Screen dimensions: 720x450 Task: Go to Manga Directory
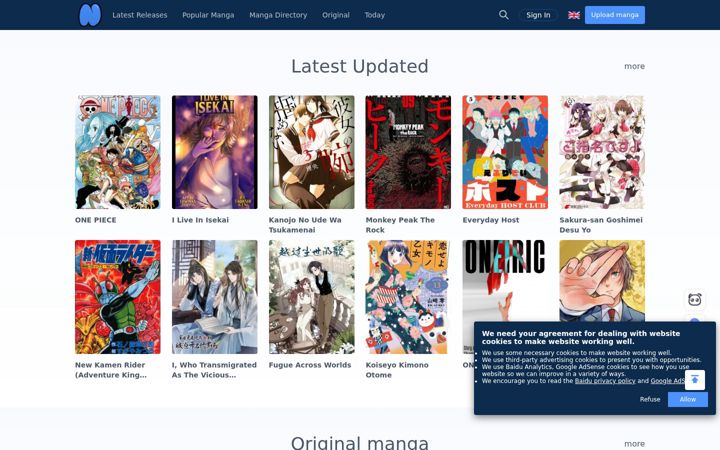coord(278,15)
